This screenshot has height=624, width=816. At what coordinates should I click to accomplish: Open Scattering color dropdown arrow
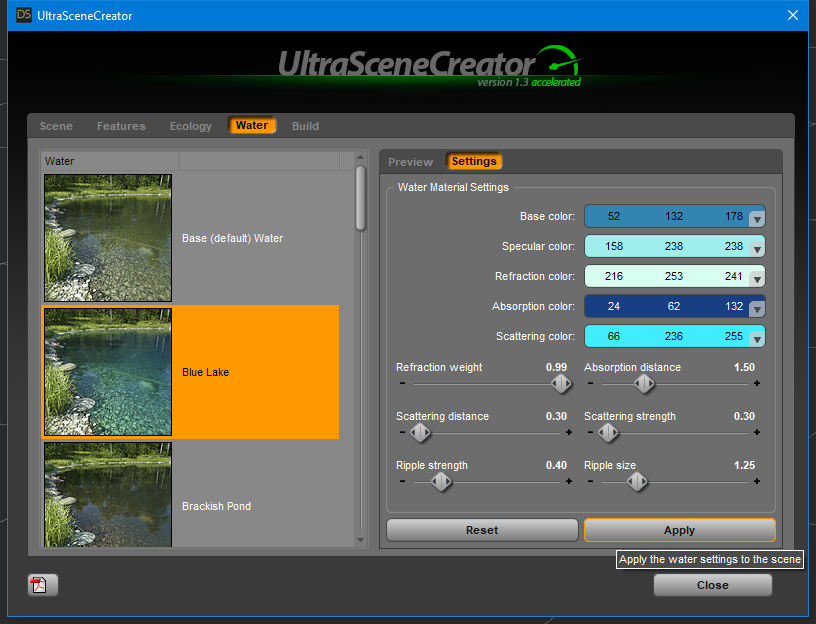[x=757, y=340]
